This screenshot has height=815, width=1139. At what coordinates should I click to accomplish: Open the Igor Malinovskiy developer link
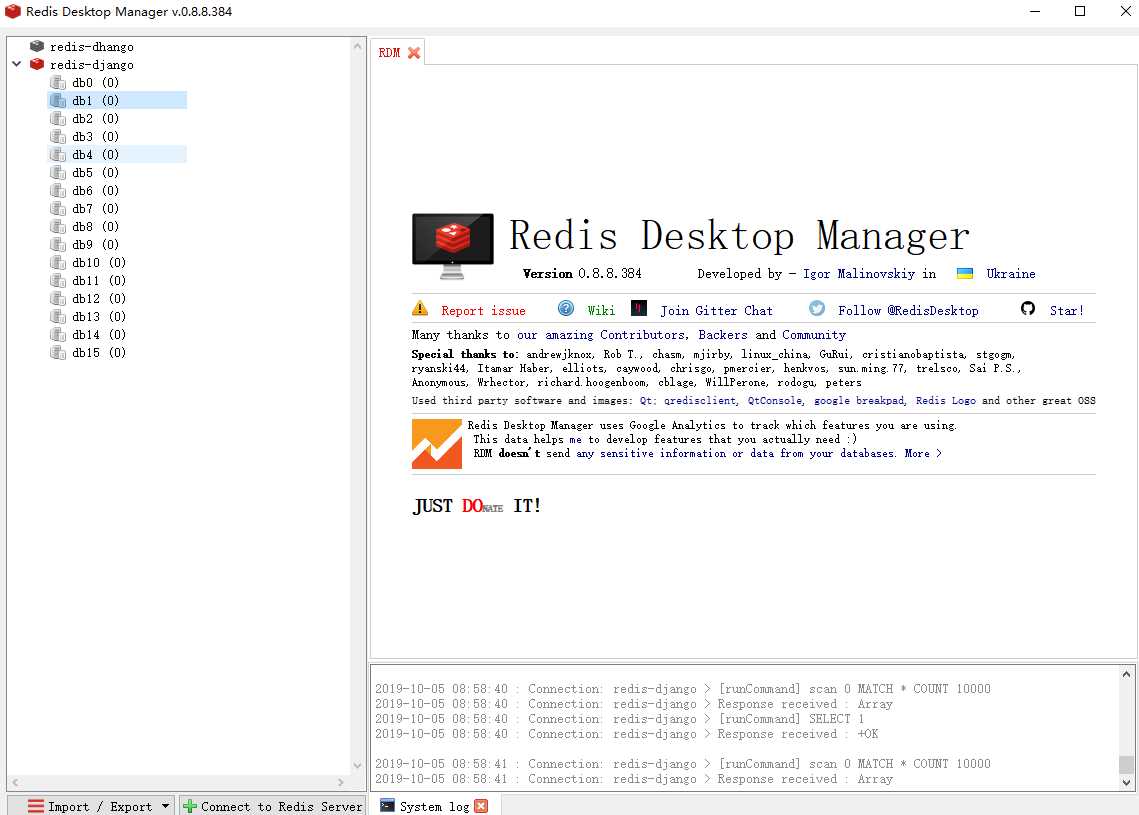(859, 274)
